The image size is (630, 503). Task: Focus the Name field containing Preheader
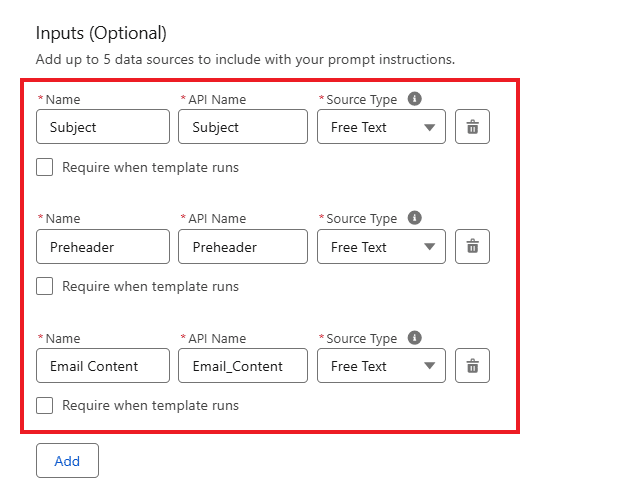(103, 246)
